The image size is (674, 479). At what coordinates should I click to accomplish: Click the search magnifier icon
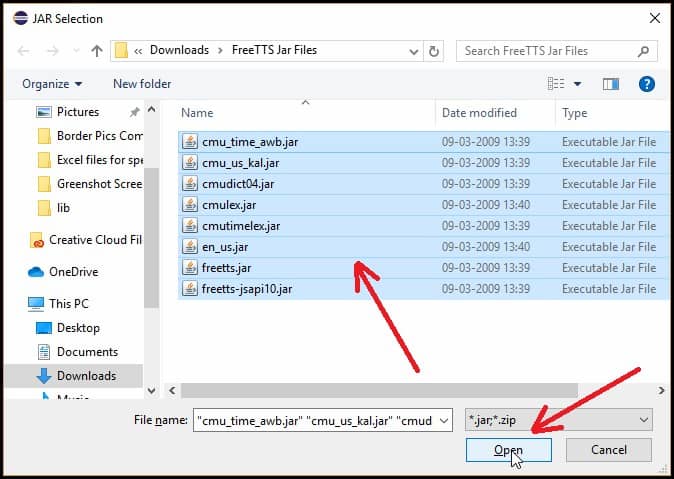643,51
